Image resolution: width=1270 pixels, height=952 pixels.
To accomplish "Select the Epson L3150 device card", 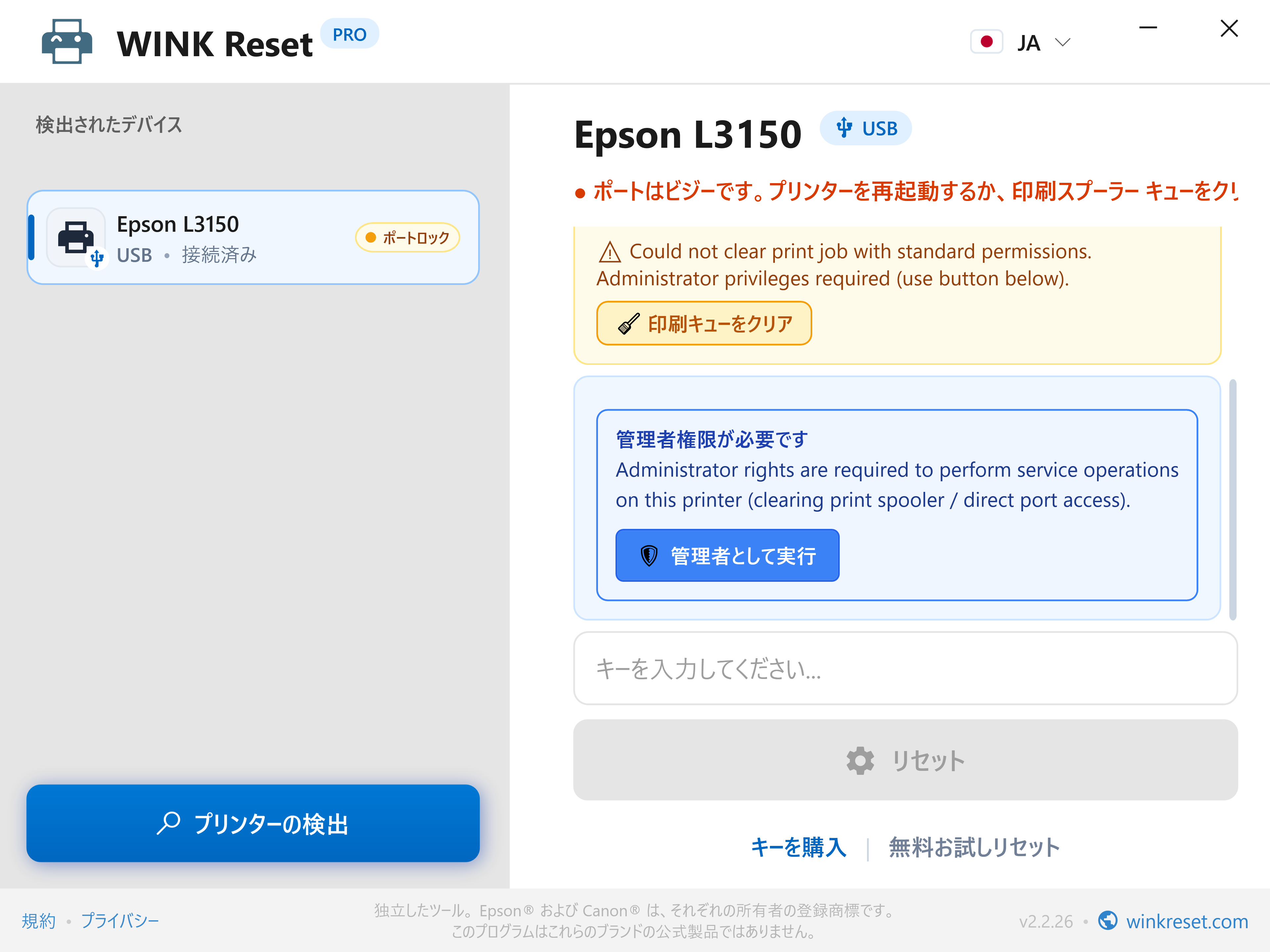I will coord(253,238).
